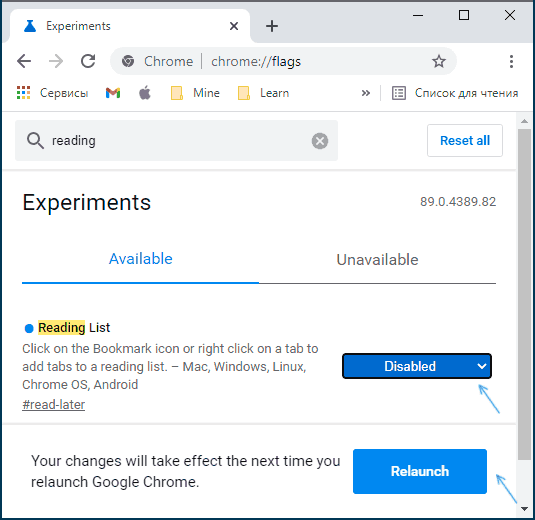Click the address bar URL chrome://flags

click(256, 61)
